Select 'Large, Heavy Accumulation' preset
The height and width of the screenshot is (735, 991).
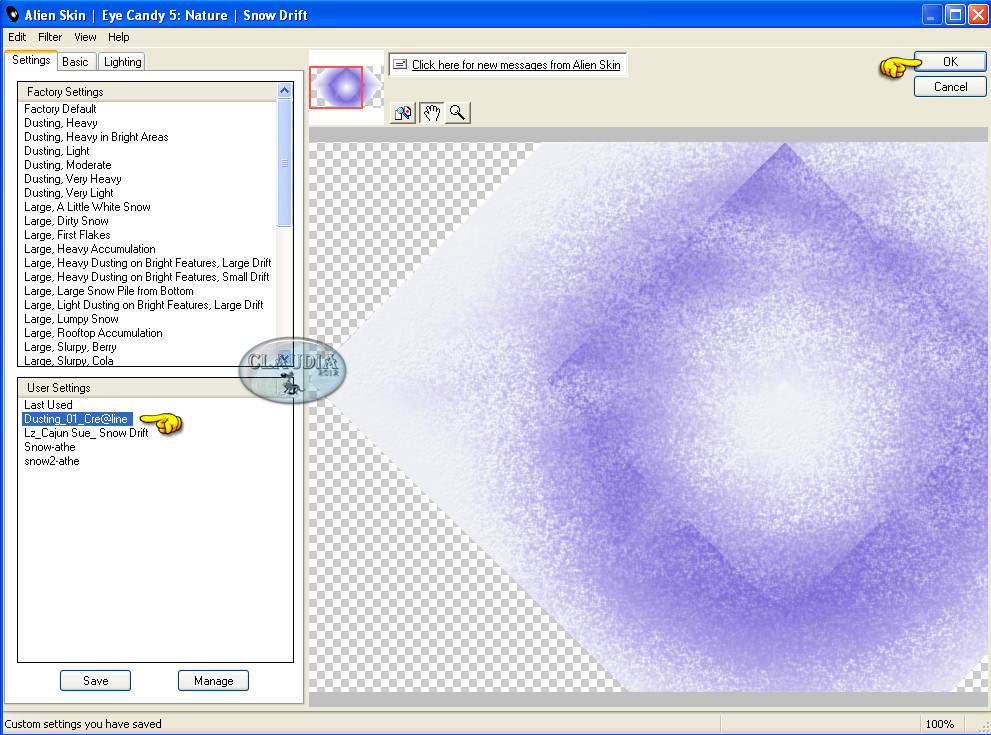[x=90, y=248]
